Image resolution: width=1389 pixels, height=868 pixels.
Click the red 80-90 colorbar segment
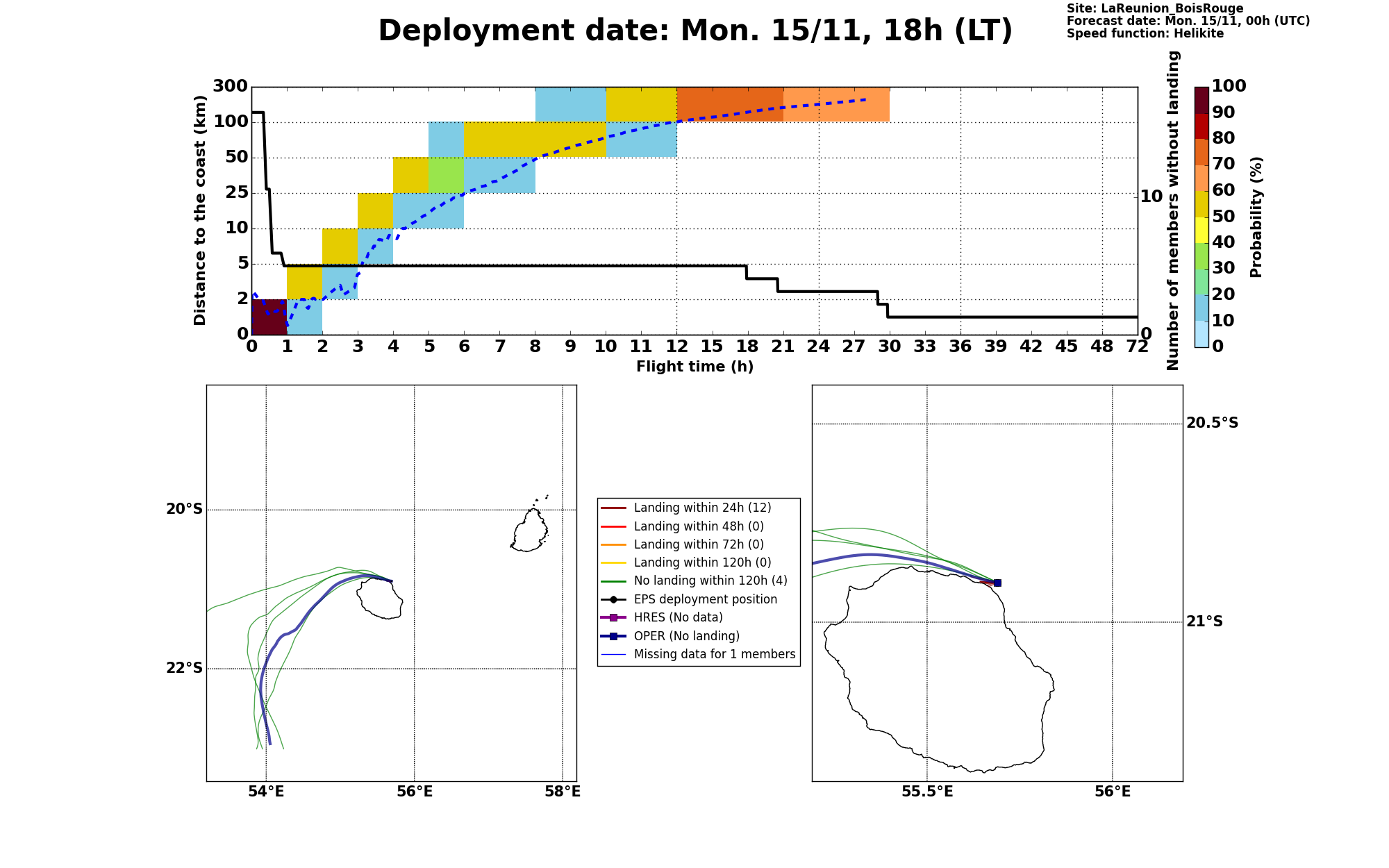pyautogui.click(x=1201, y=126)
